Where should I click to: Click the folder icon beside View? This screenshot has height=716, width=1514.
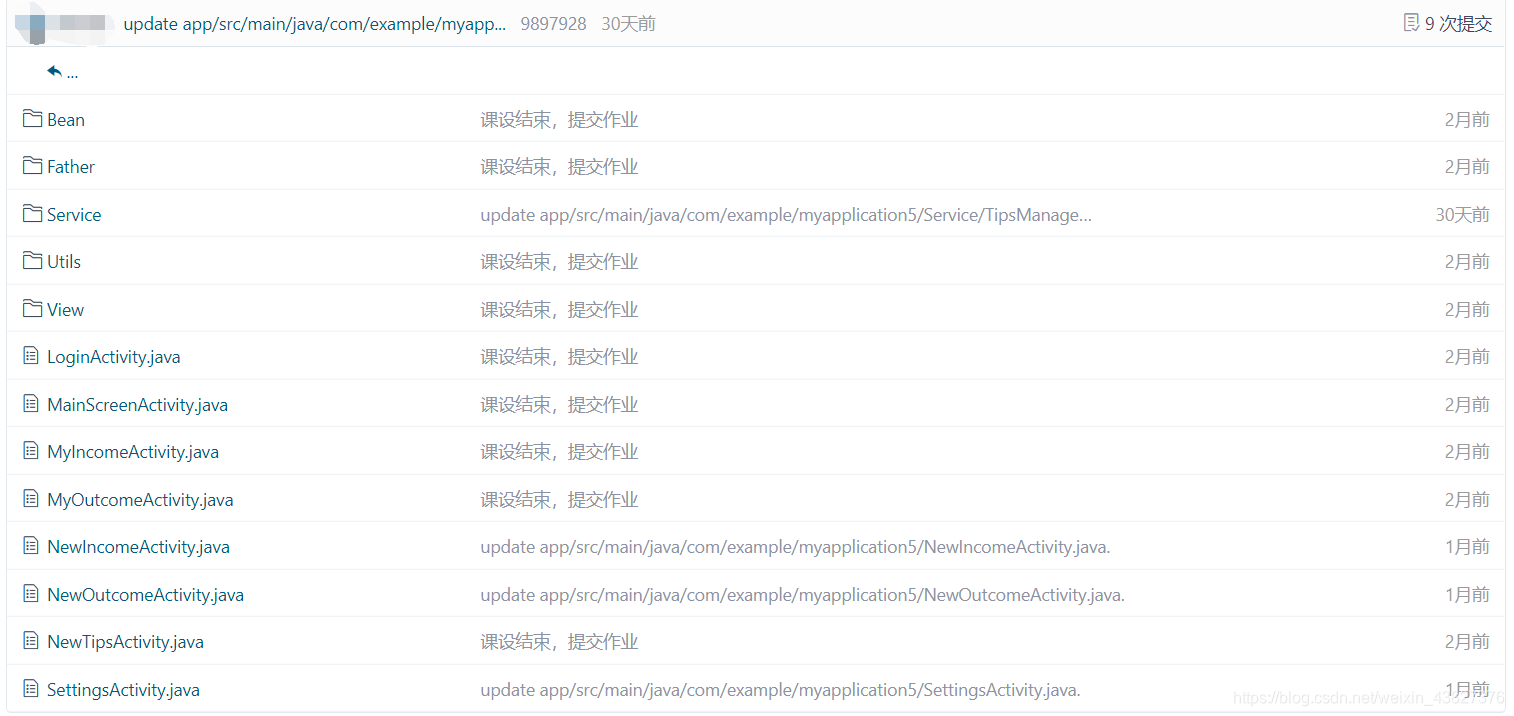point(32,309)
